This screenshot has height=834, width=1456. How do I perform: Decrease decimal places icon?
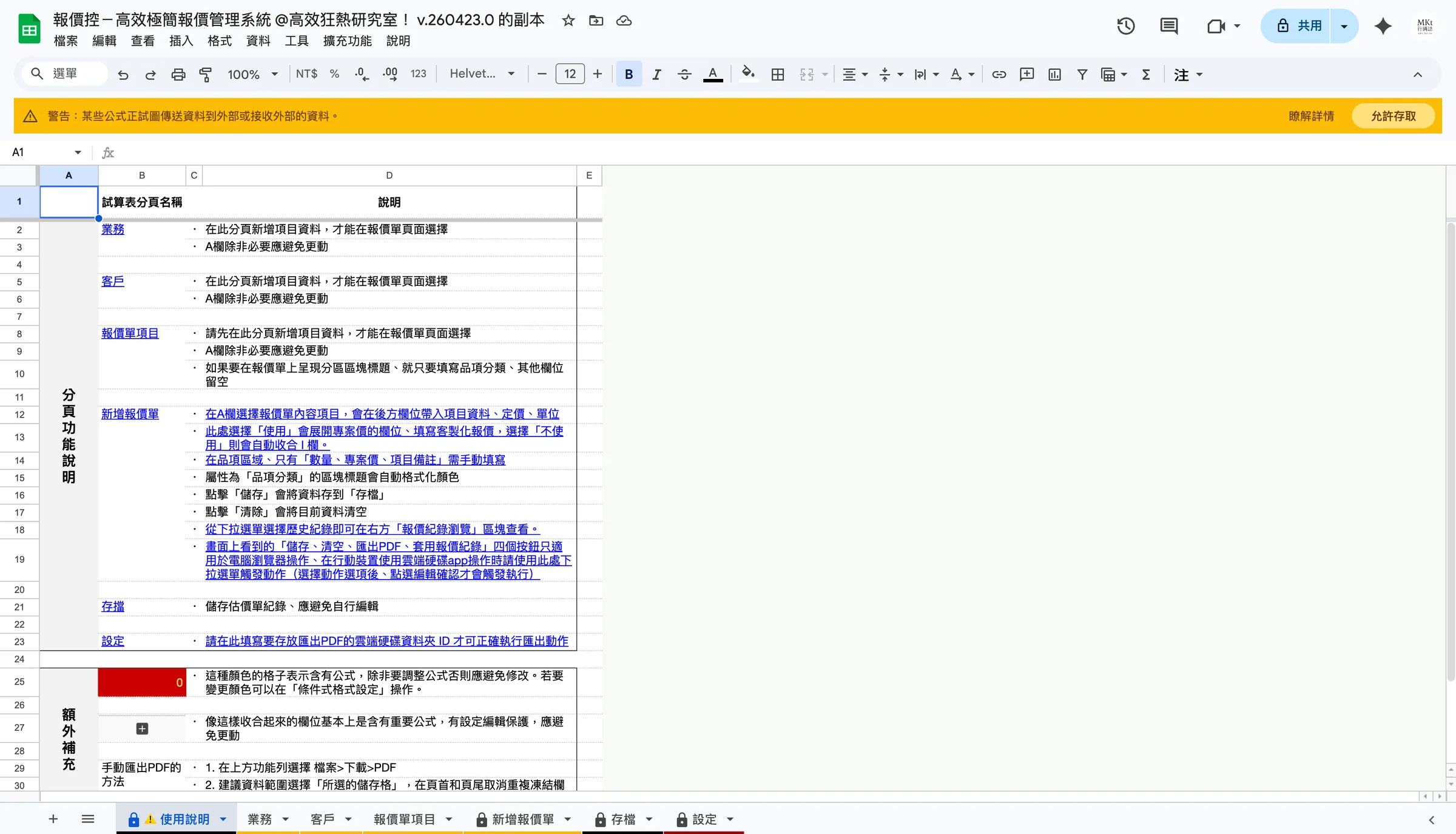click(x=362, y=74)
